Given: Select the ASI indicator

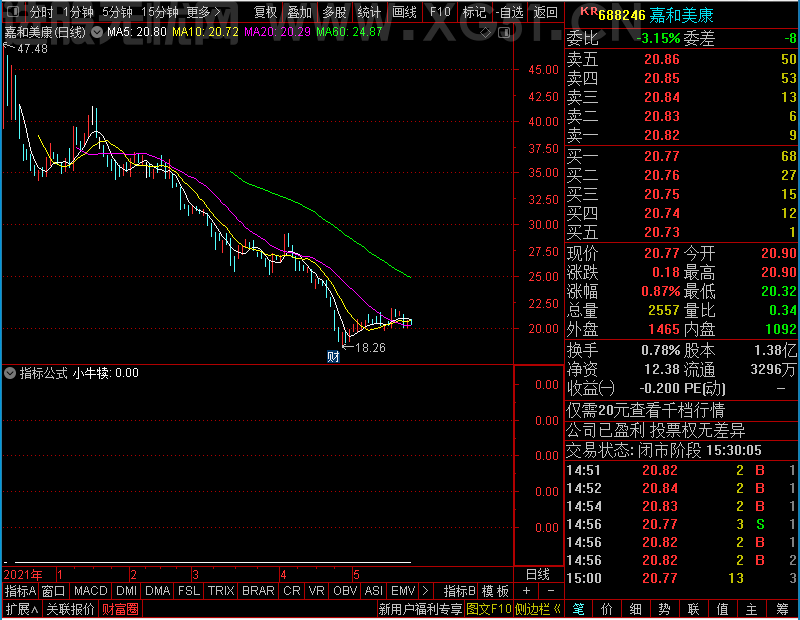Looking at the screenshot, I should coord(373,591).
